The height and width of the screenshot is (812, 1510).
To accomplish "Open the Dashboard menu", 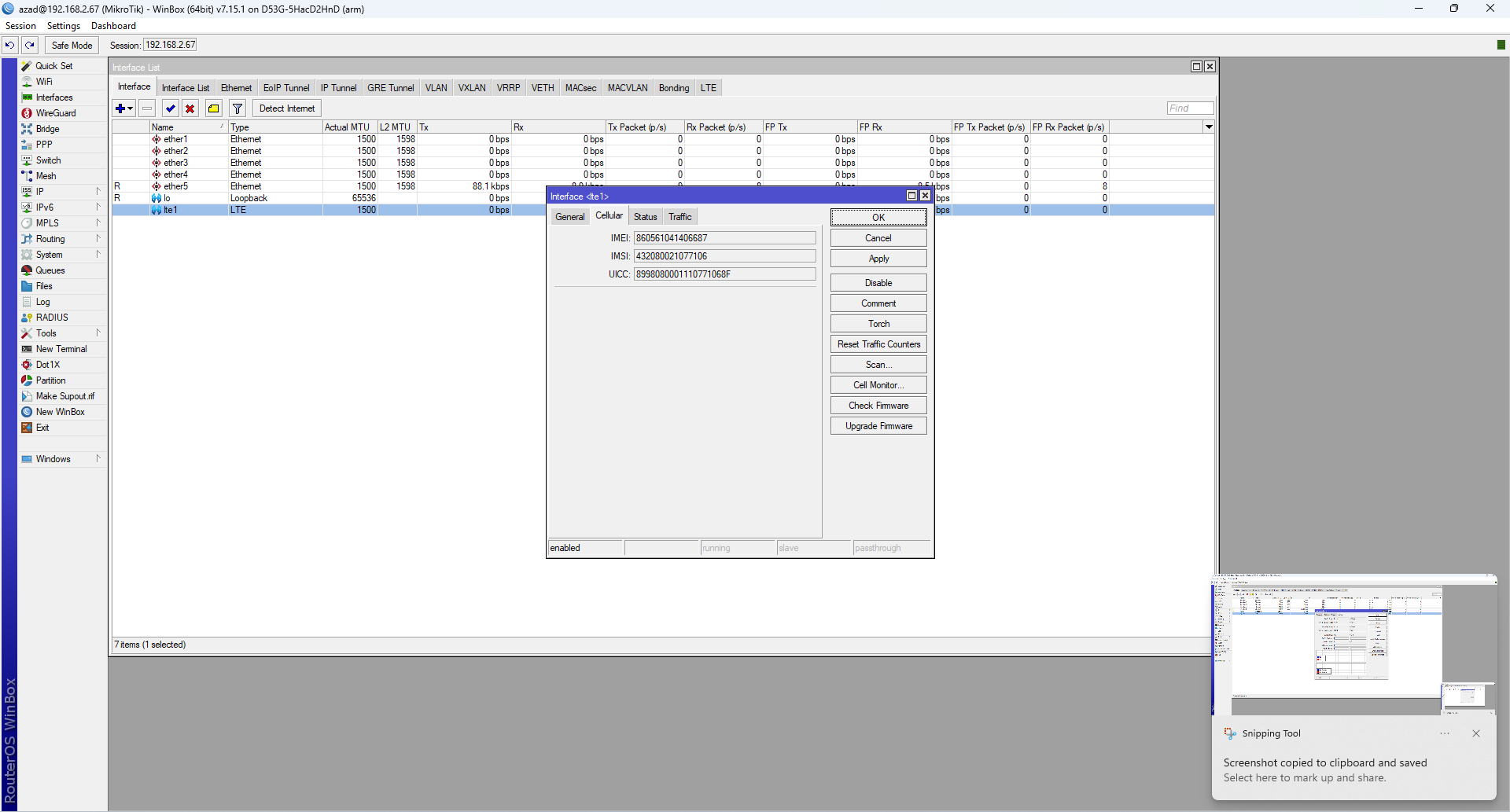I will pyautogui.click(x=113, y=26).
